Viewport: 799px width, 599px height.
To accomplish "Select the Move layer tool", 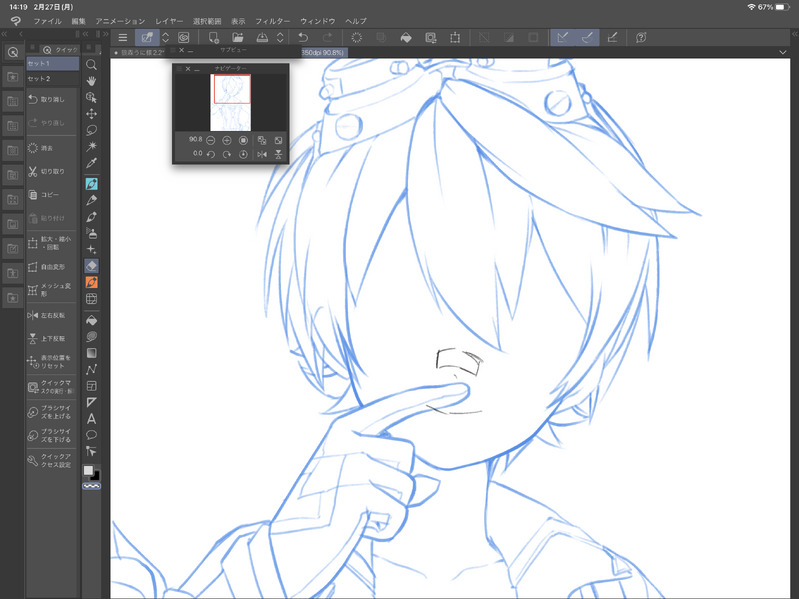I will click(91, 114).
